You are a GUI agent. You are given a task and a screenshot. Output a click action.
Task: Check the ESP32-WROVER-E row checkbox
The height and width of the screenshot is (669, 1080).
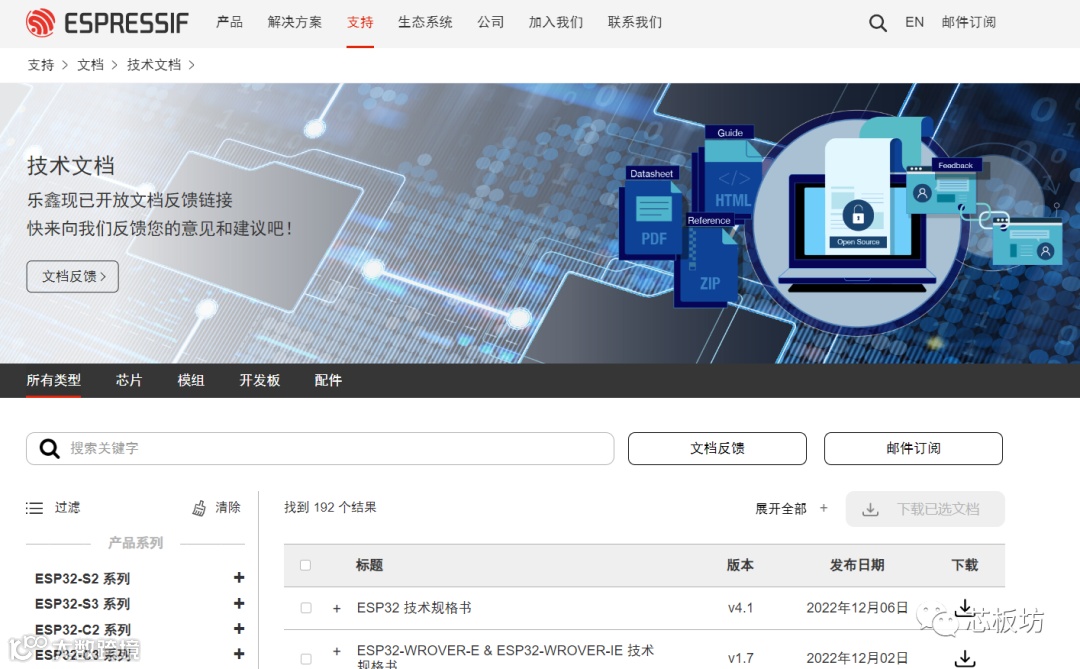coord(306,659)
